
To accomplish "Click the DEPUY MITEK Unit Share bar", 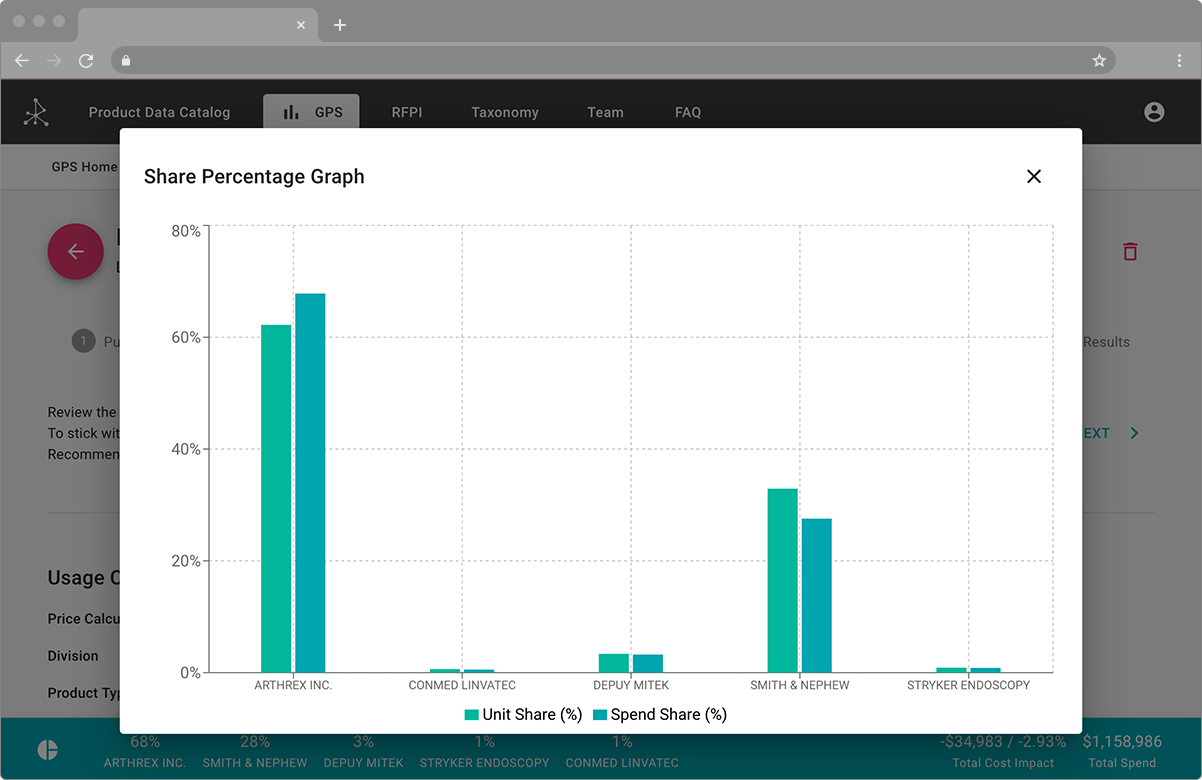I will (614, 663).
